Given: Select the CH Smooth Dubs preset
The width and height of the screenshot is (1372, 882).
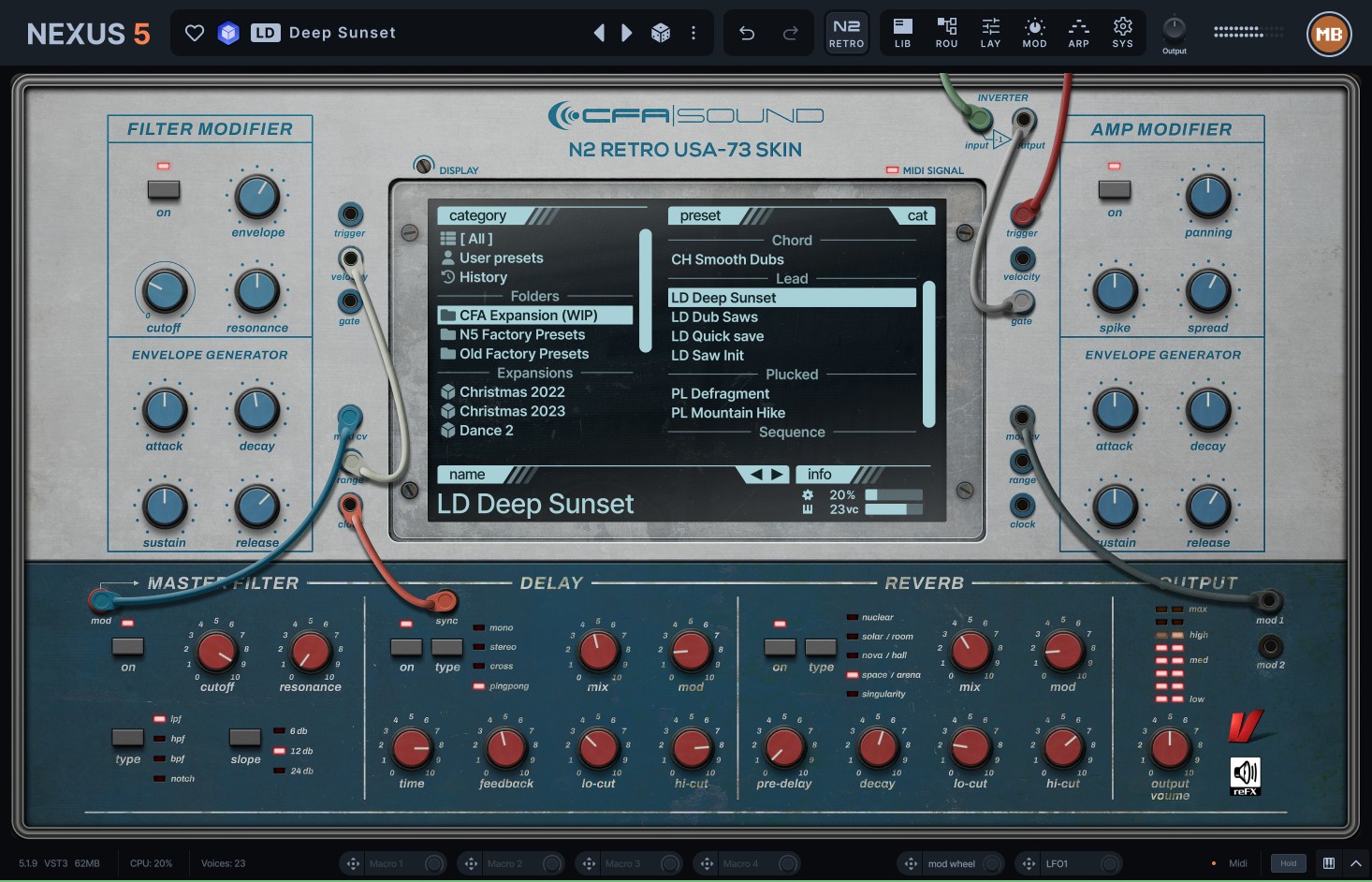Looking at the screenshot, I should [x=792, y=259].
